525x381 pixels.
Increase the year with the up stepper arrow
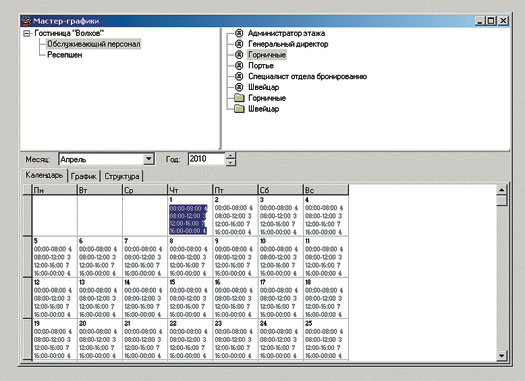pyautogui.click(x=230, y=156)
